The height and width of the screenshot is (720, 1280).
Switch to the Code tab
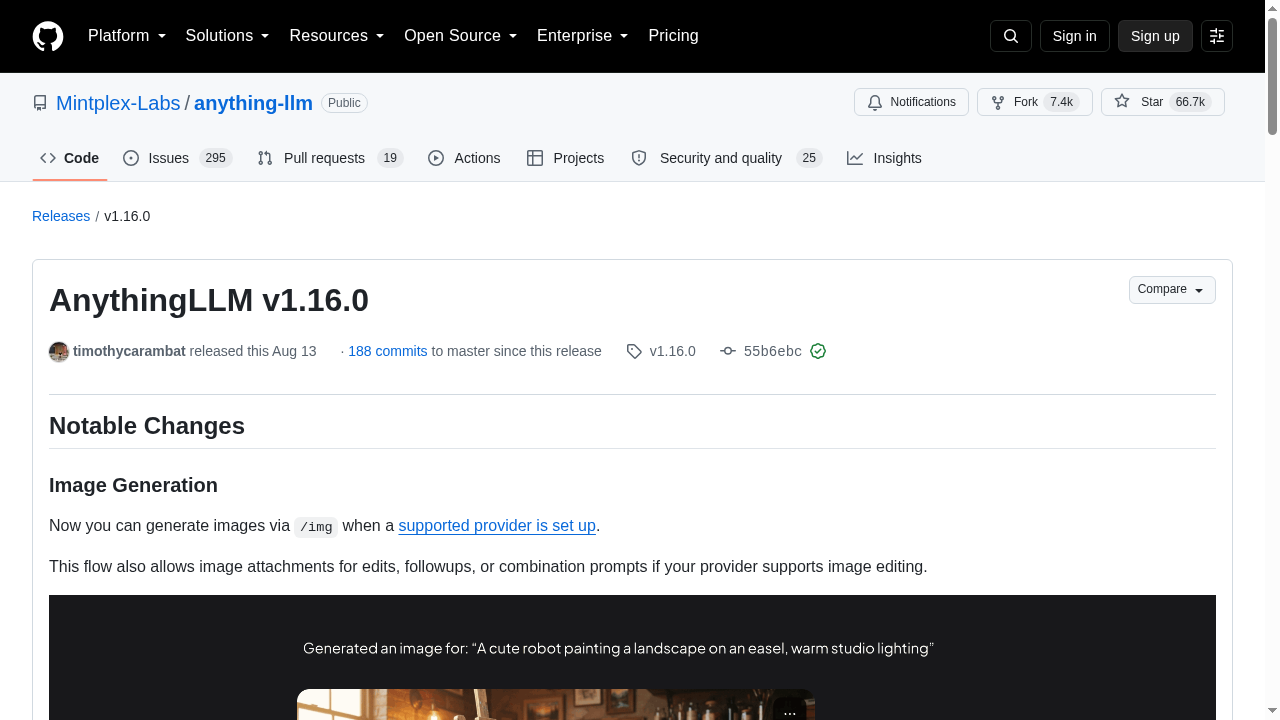(70, 158)
